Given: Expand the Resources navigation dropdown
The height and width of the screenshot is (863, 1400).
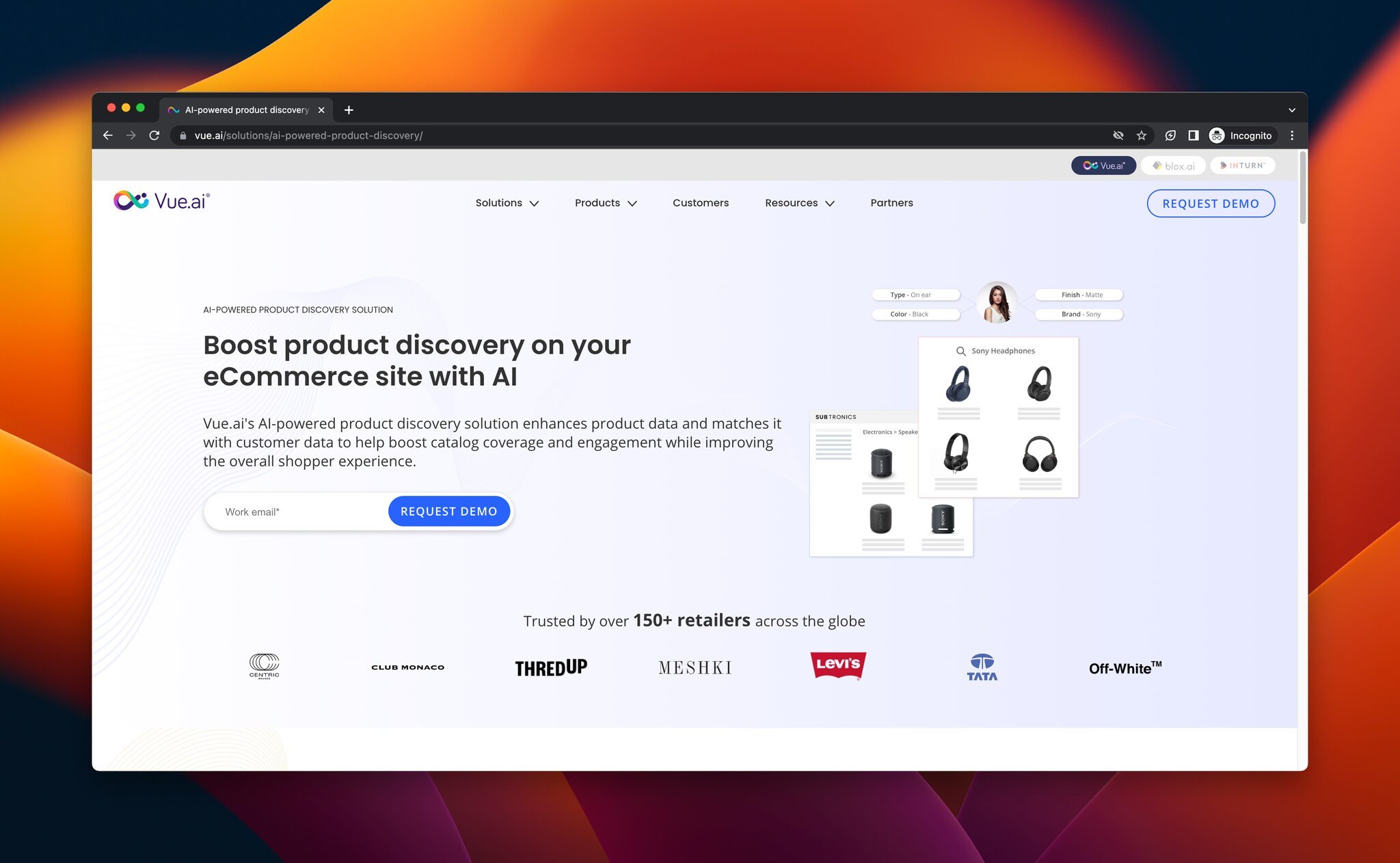Looking at the screenshot, I should (x=800, y=203).
